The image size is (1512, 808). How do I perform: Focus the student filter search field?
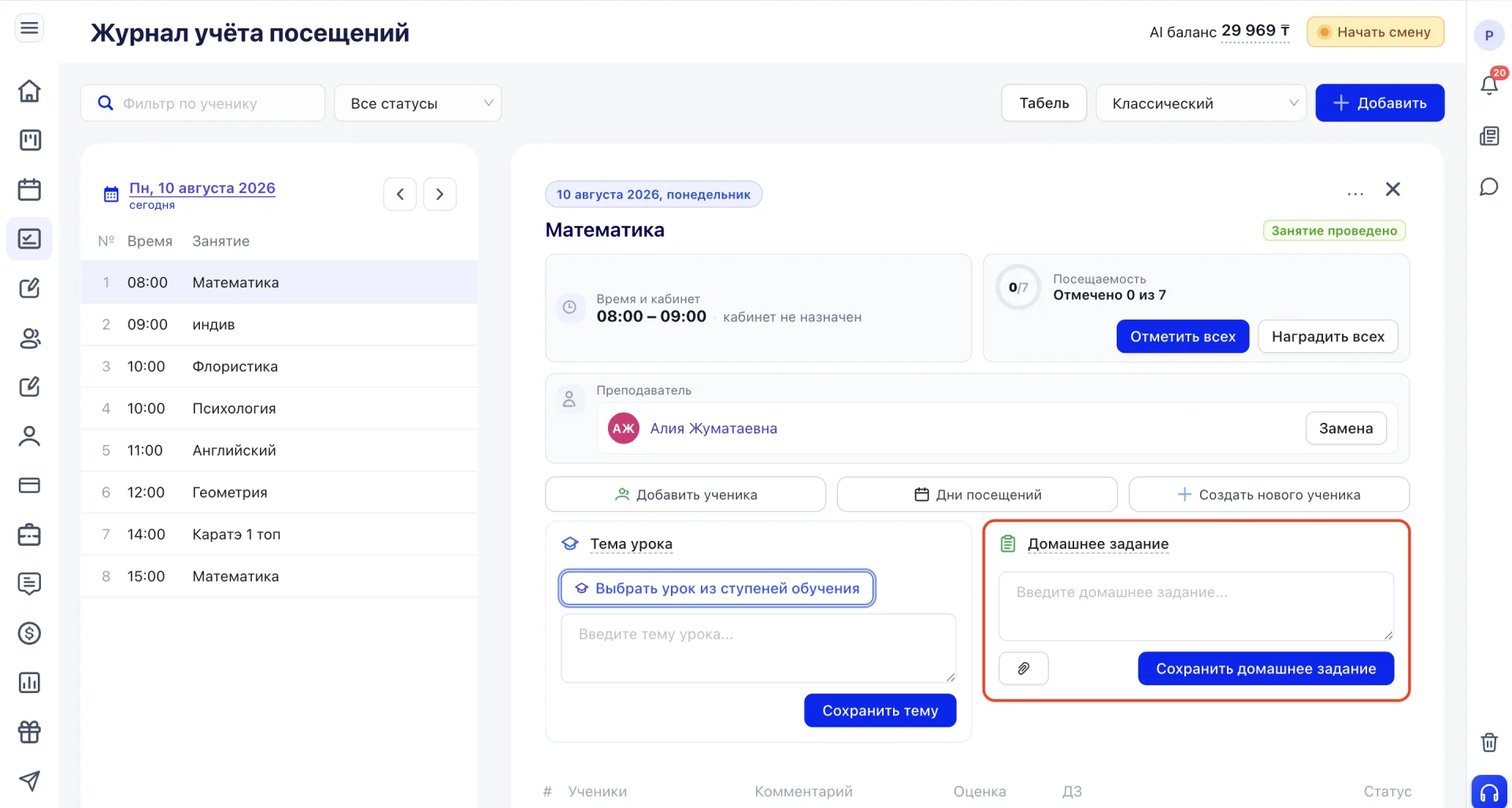[202, 103]
